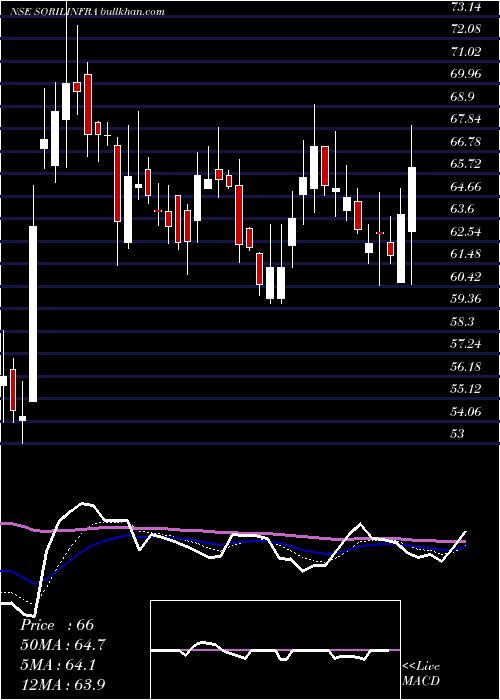500x700 pixels.
Task: Click the 67.84 price axis label
Action: point(467,119)
